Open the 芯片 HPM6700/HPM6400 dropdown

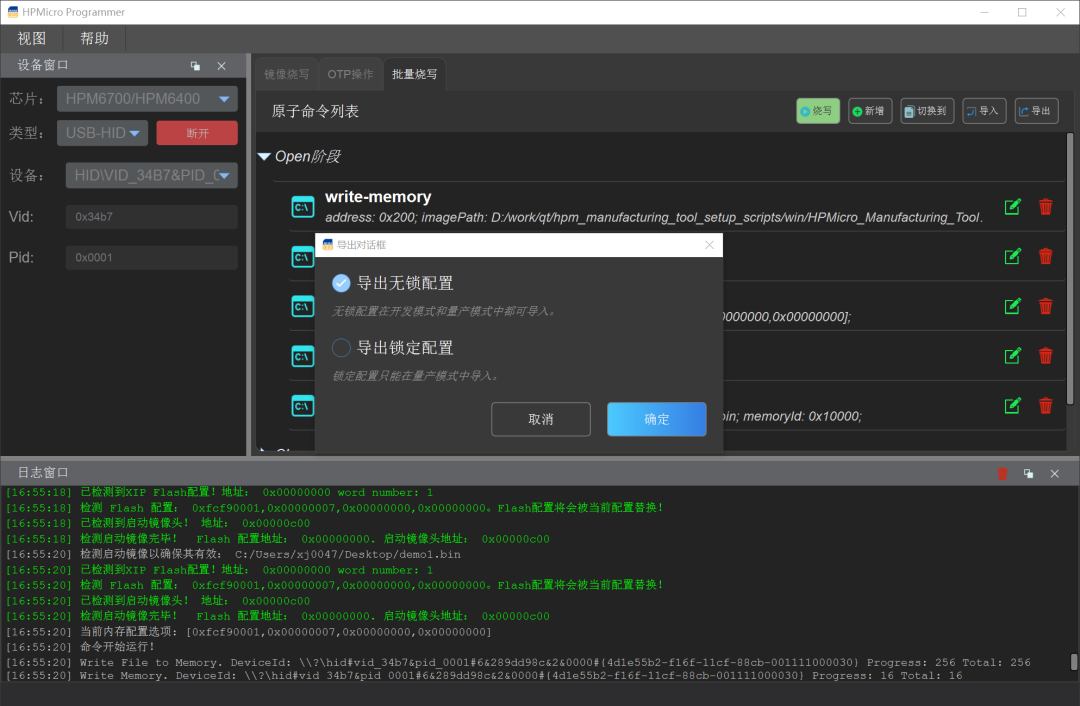point(147,98)
